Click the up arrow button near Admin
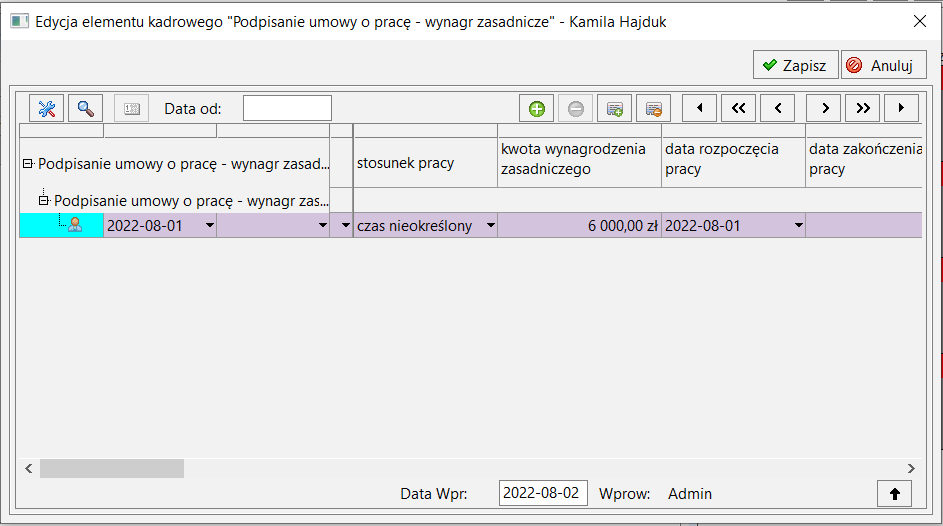The width and height of the screenshot is (943, 526). [894, 494]
